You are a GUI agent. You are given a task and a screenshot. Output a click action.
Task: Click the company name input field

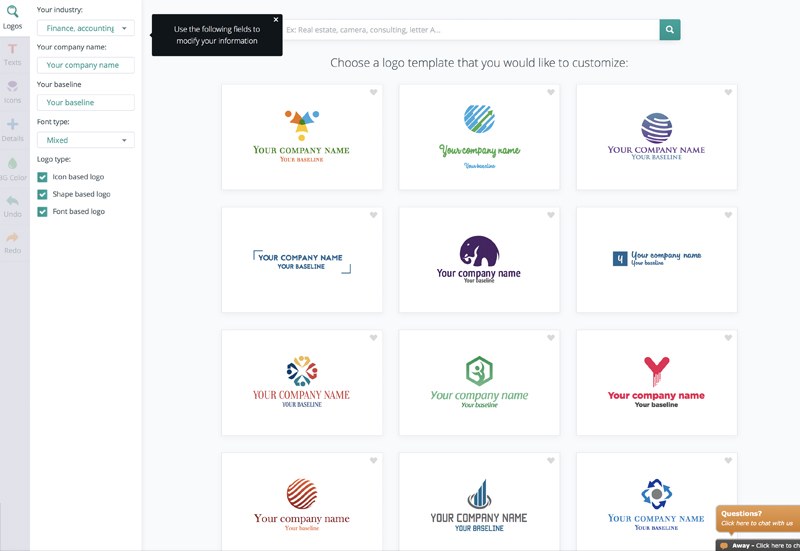[85, 65]
